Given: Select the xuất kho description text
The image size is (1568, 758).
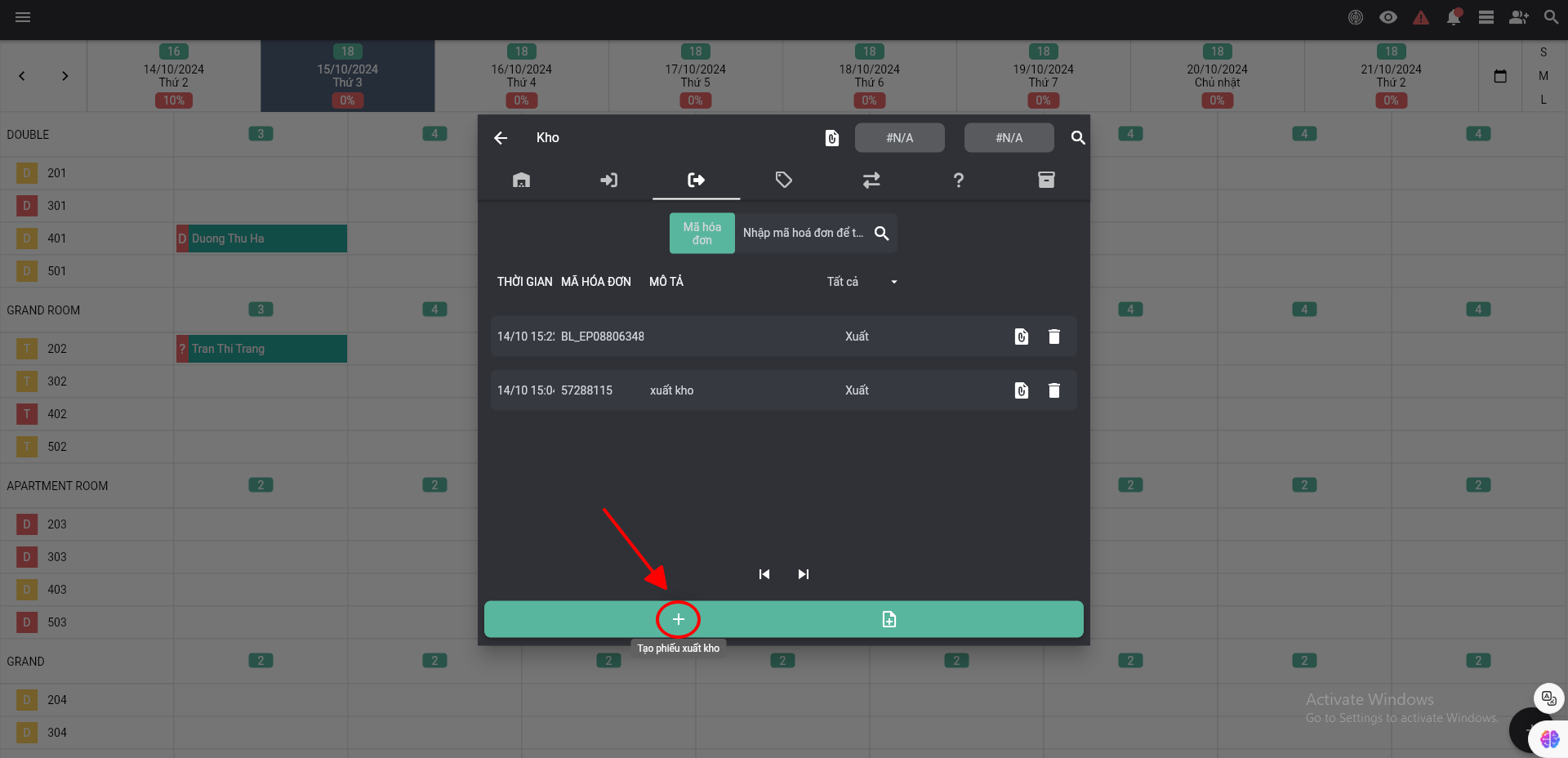Looking at the screenshot, I should click(672, 390).
